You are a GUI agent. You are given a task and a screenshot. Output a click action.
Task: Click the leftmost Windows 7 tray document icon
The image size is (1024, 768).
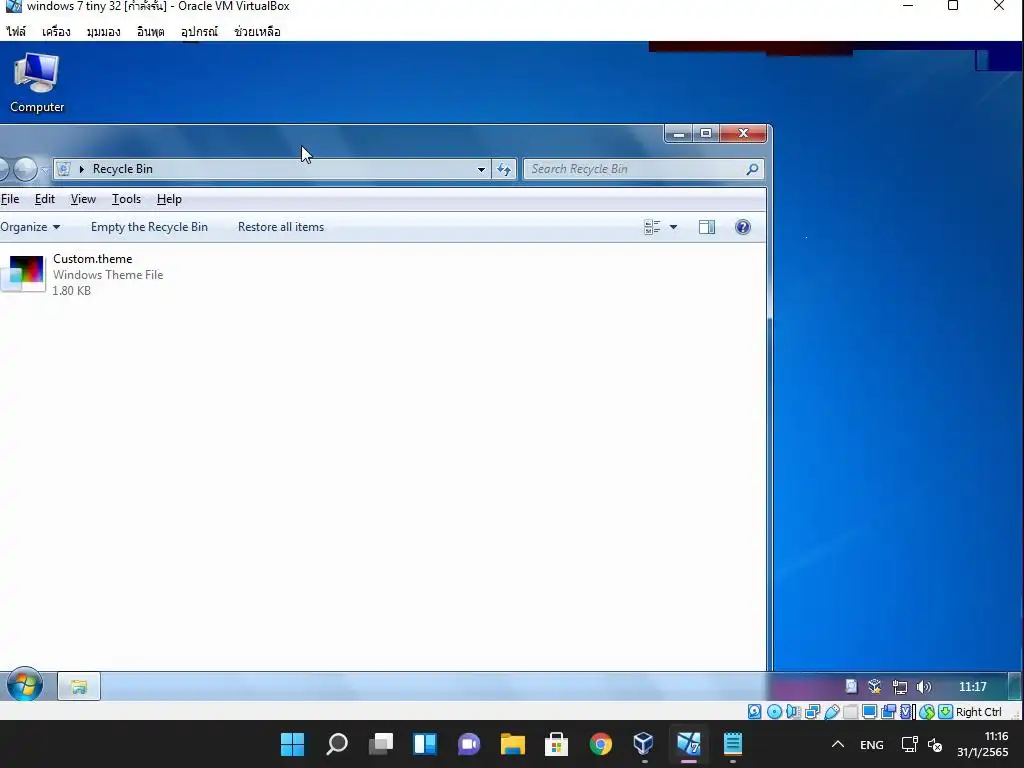point(851,686)
